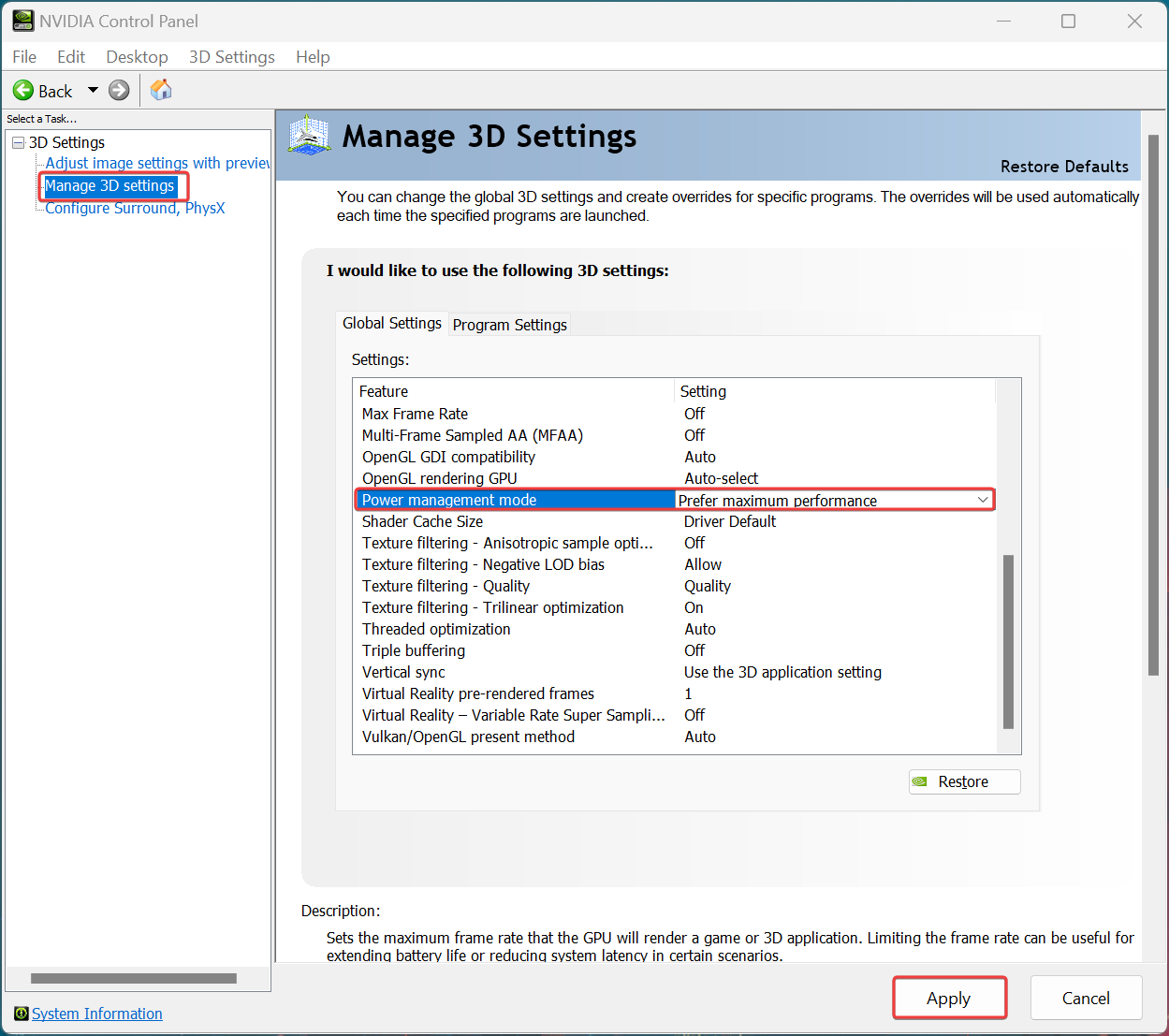Click the System Information icon
1169x1036 pixels.
(x=21, y=1014)
